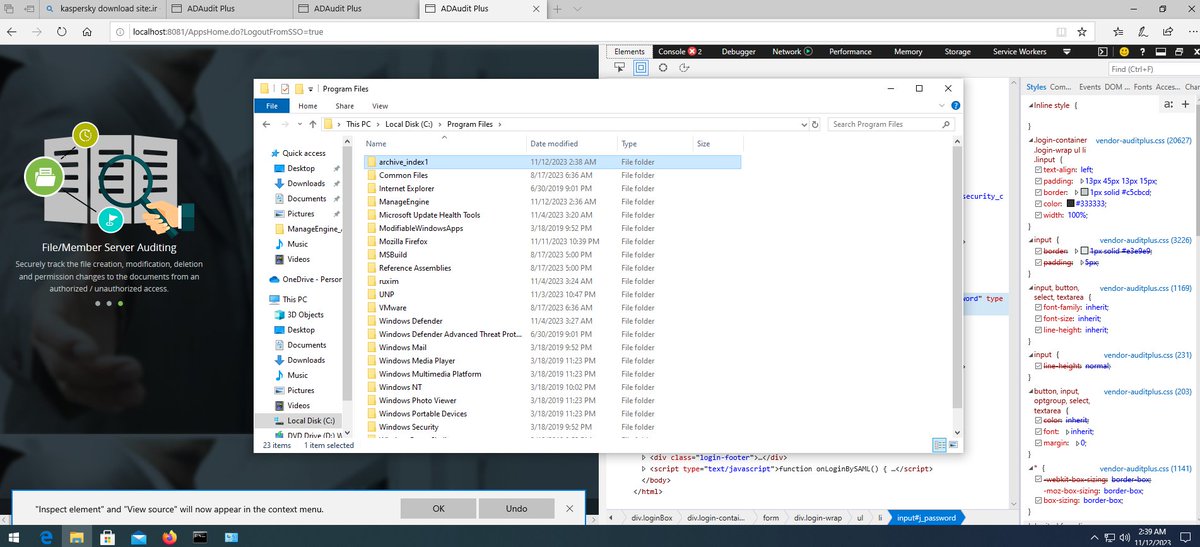Click the Windows Start button

pyautogui.click(x=15, y=537)
